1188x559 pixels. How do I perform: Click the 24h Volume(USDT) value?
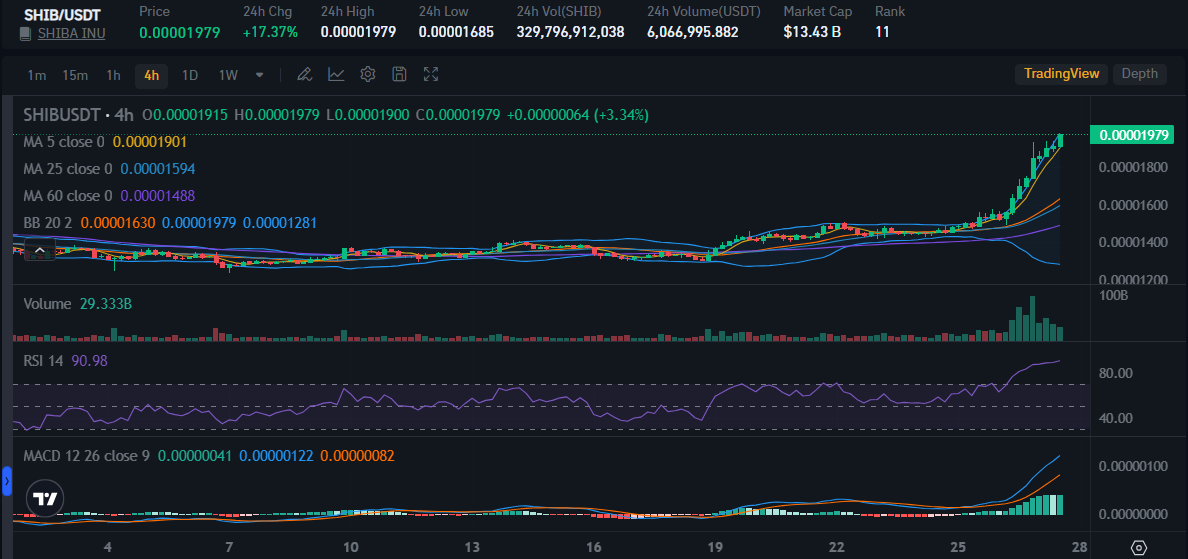click(x=692, y=33)
